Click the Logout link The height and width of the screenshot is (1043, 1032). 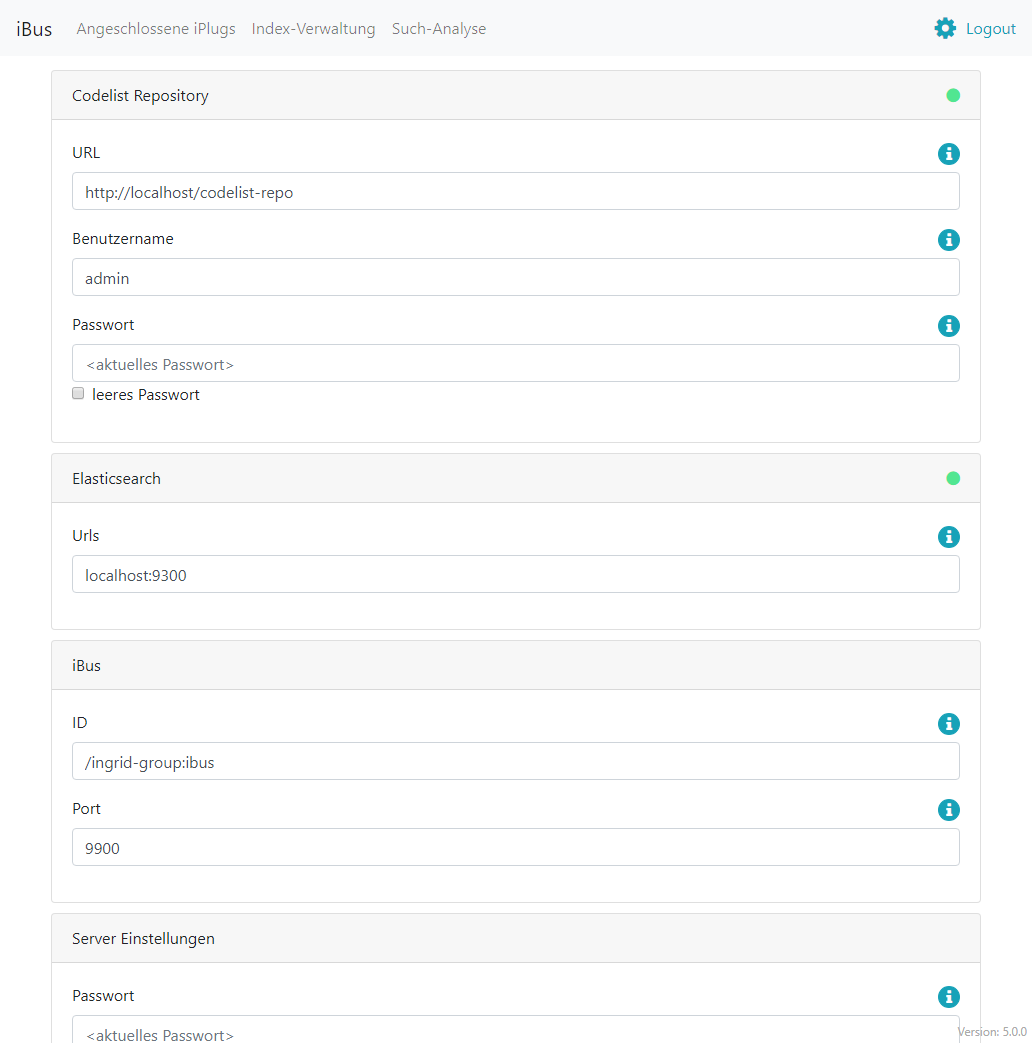click(x=990, y=29)
